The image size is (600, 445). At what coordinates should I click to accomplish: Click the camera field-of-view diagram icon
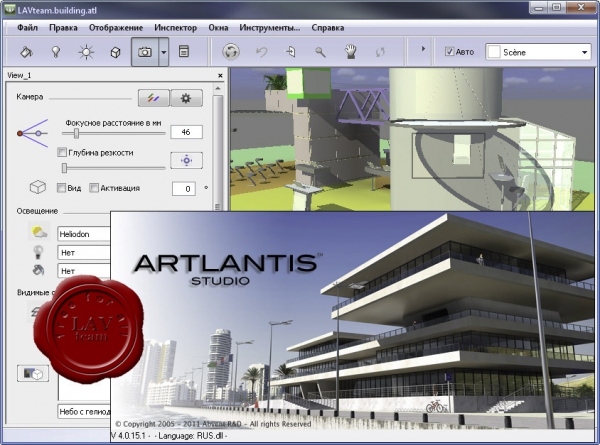(x=33, y=133)
